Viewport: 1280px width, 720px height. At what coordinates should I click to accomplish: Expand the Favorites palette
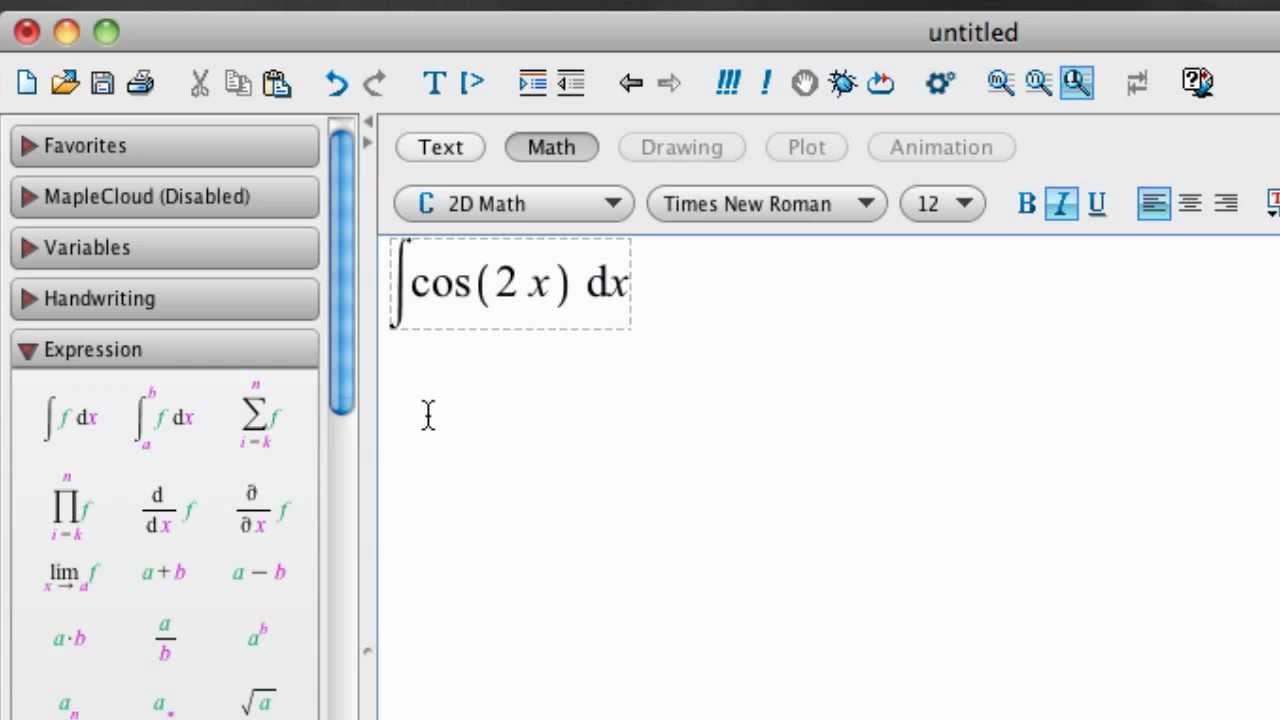click(x=165, y=146)
